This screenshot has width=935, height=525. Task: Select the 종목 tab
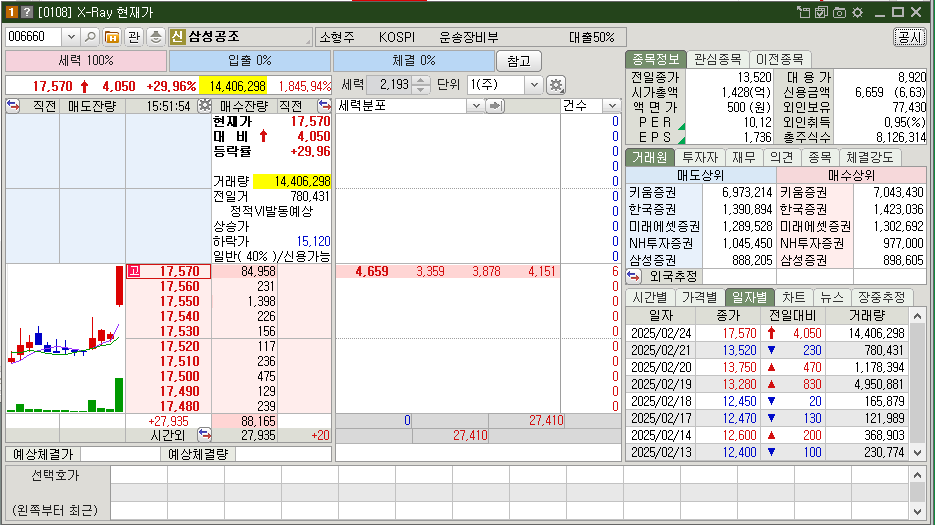[819, 158]
